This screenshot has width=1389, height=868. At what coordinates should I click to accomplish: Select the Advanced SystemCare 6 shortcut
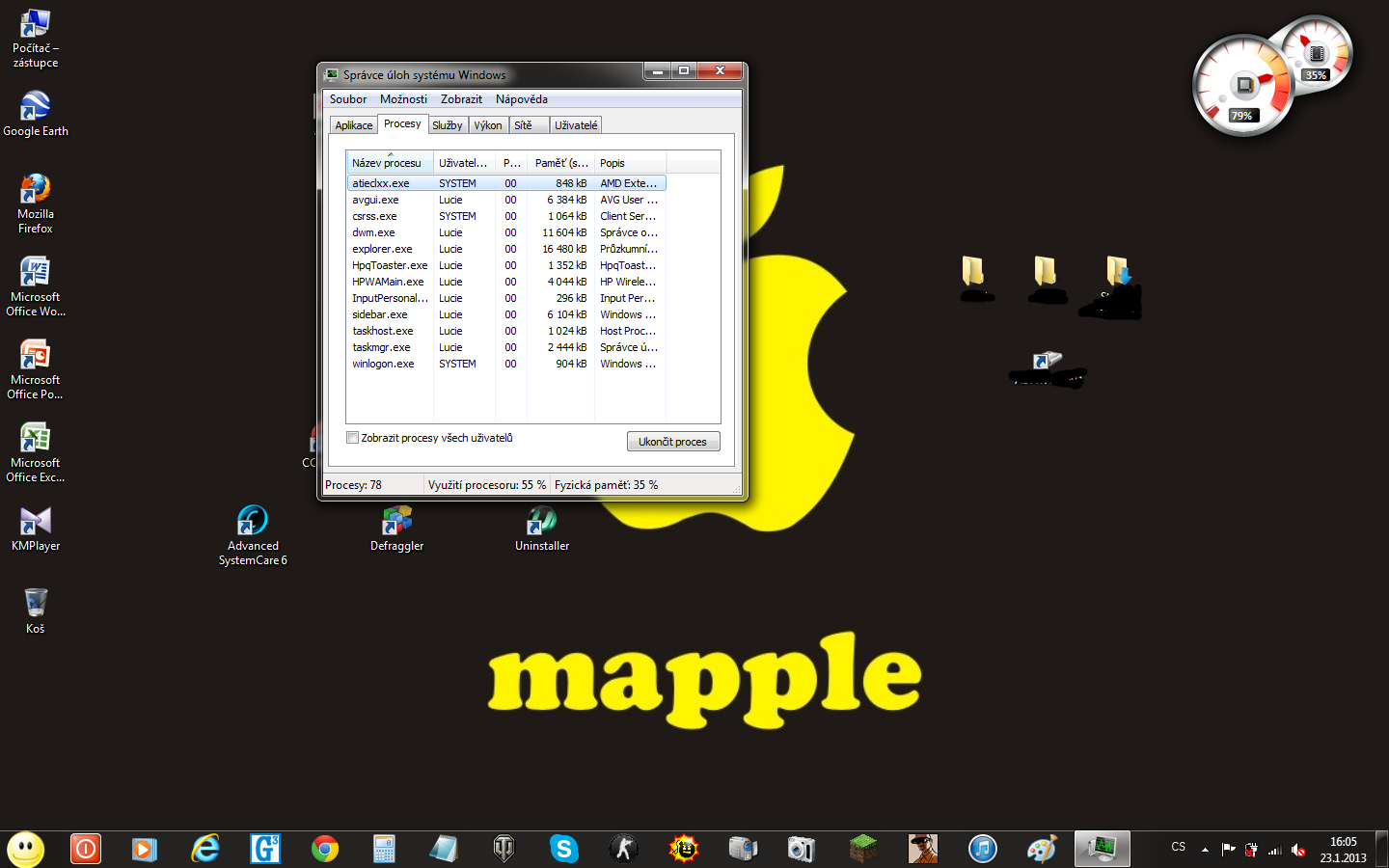point(253,535)
